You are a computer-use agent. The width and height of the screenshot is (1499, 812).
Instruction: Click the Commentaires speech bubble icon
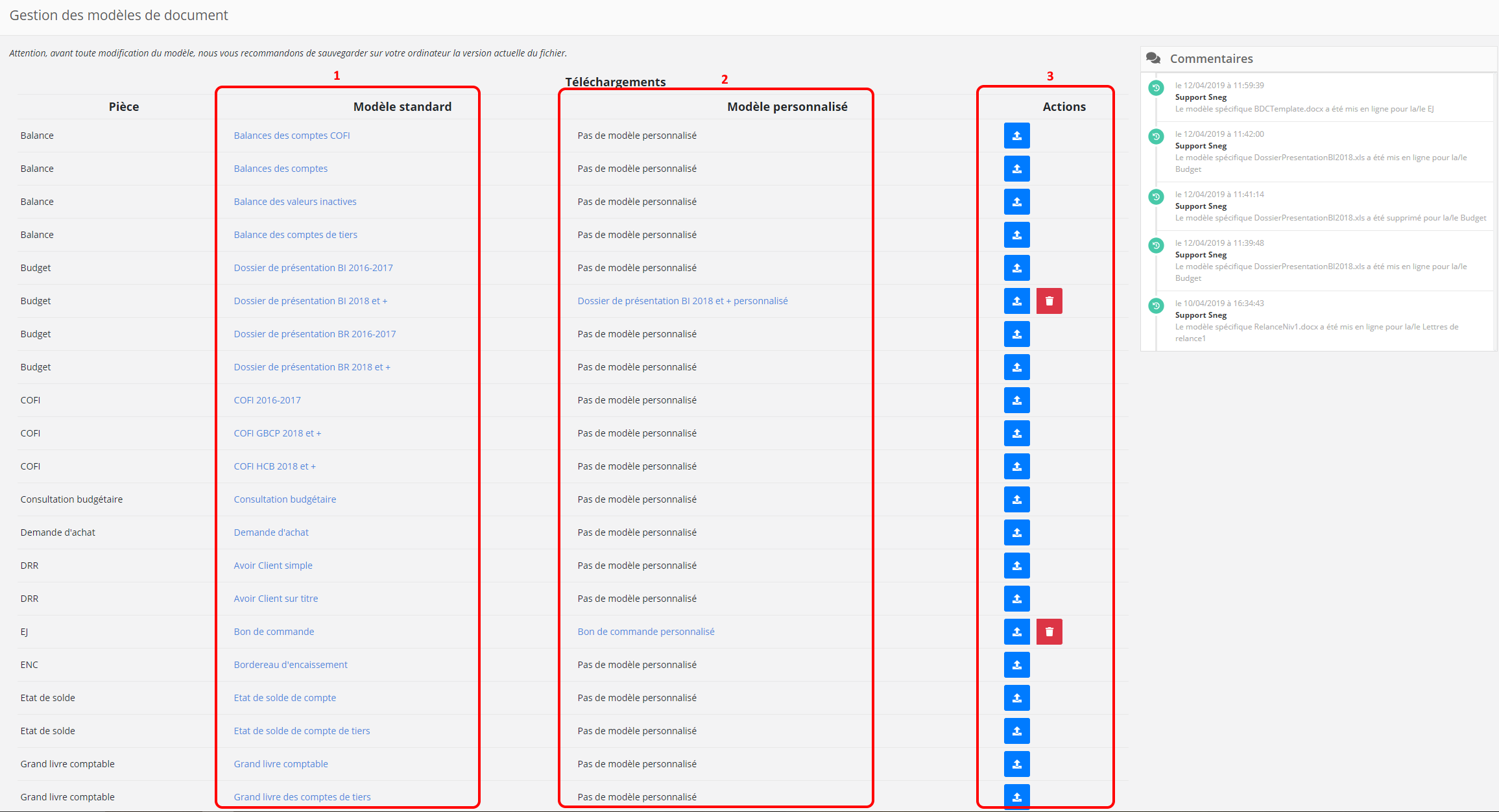pos(1153,58)
